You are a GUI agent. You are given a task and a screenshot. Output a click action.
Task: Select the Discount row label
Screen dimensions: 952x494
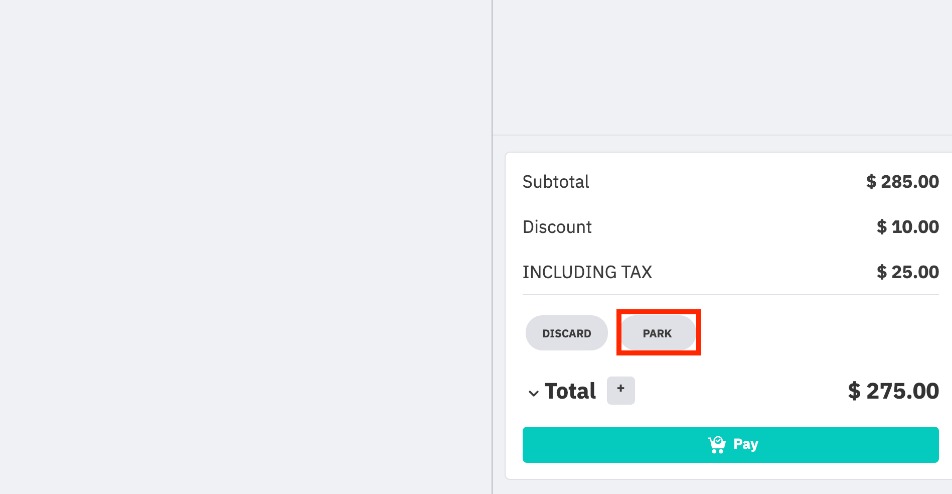click(x=557, y=226)
